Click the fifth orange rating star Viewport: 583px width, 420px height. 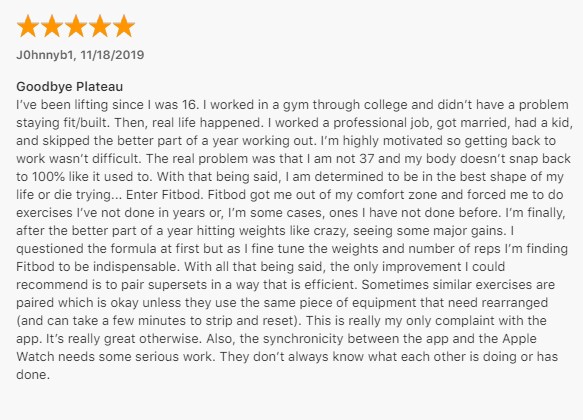(x=124, y=26)
